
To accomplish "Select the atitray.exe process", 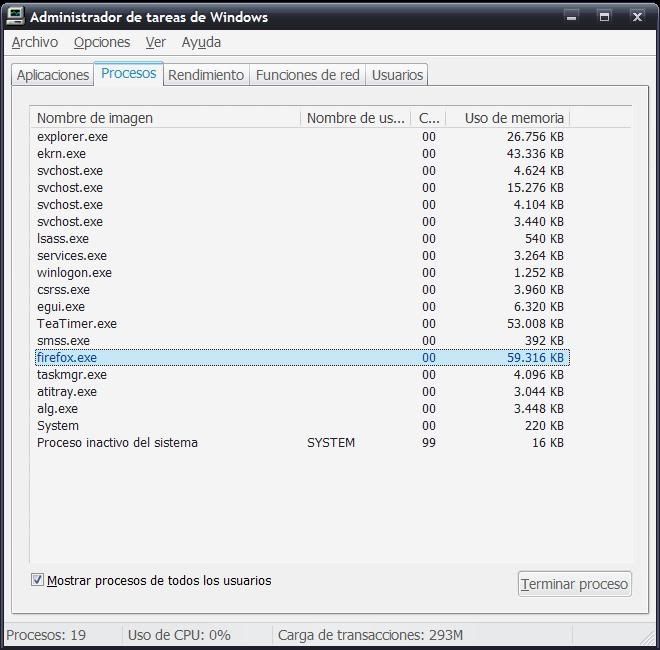I will point(302,392).
